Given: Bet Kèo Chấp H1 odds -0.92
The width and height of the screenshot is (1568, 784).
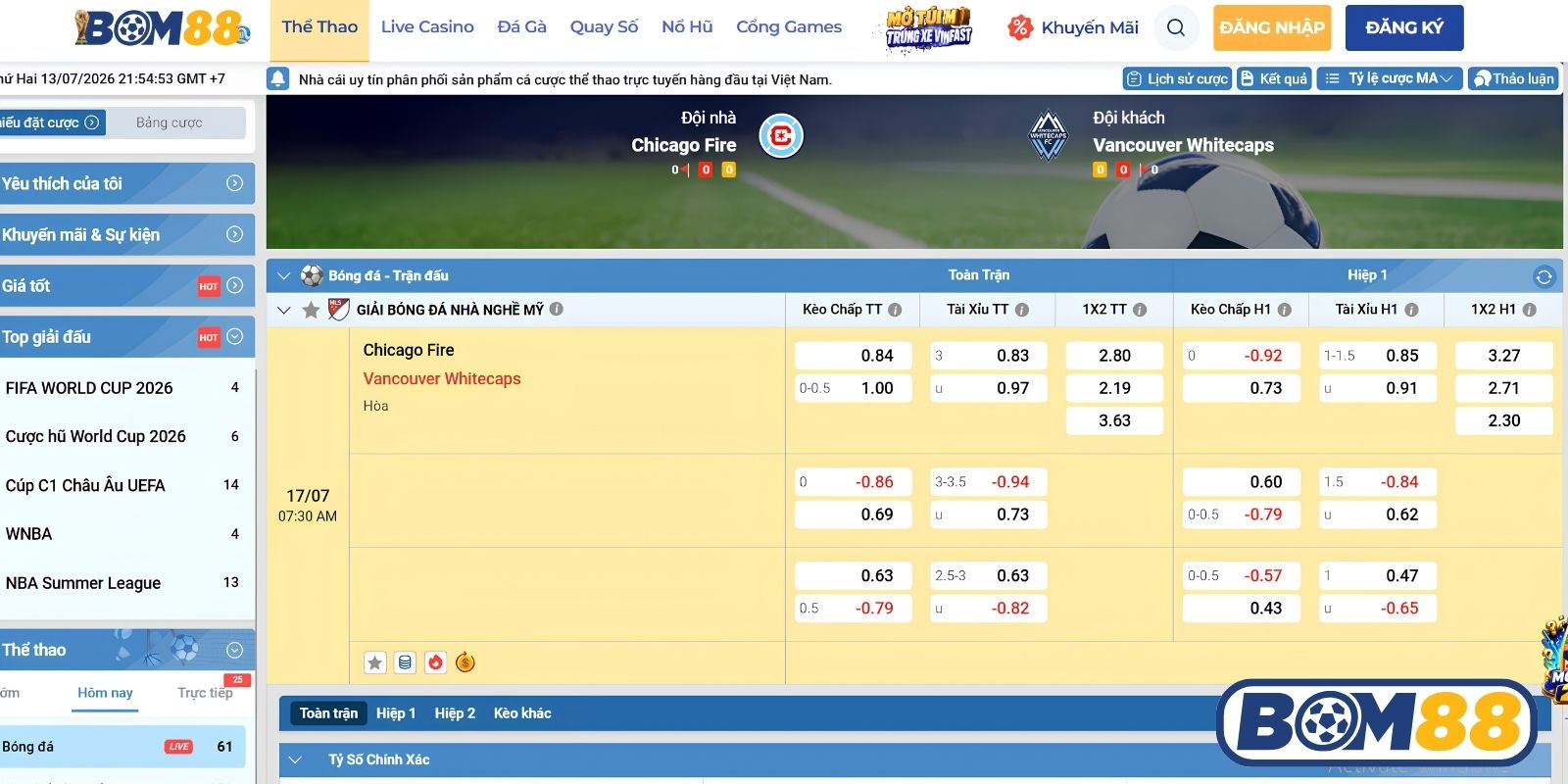Looking at the screenshot, I should tap(1242, 356).
